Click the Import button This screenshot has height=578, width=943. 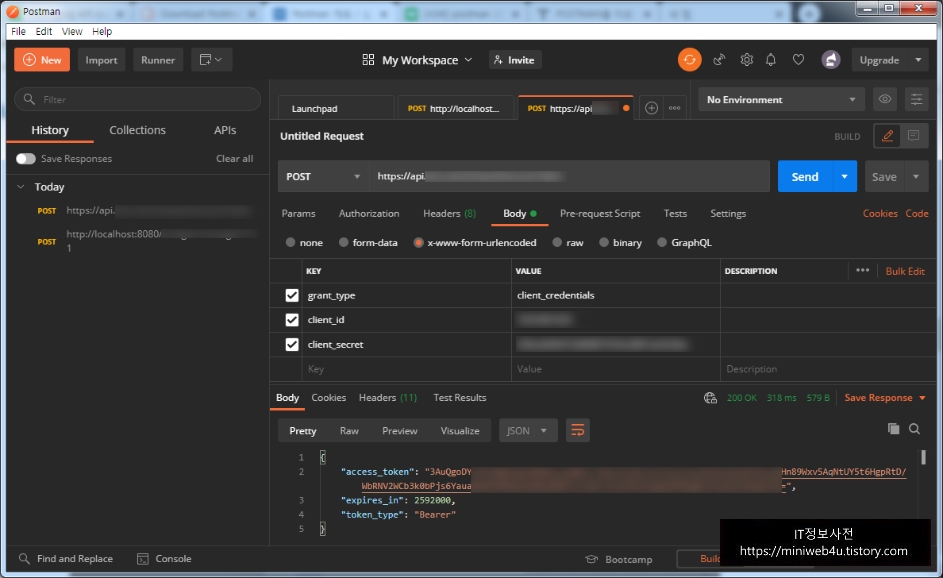(101, 60)
